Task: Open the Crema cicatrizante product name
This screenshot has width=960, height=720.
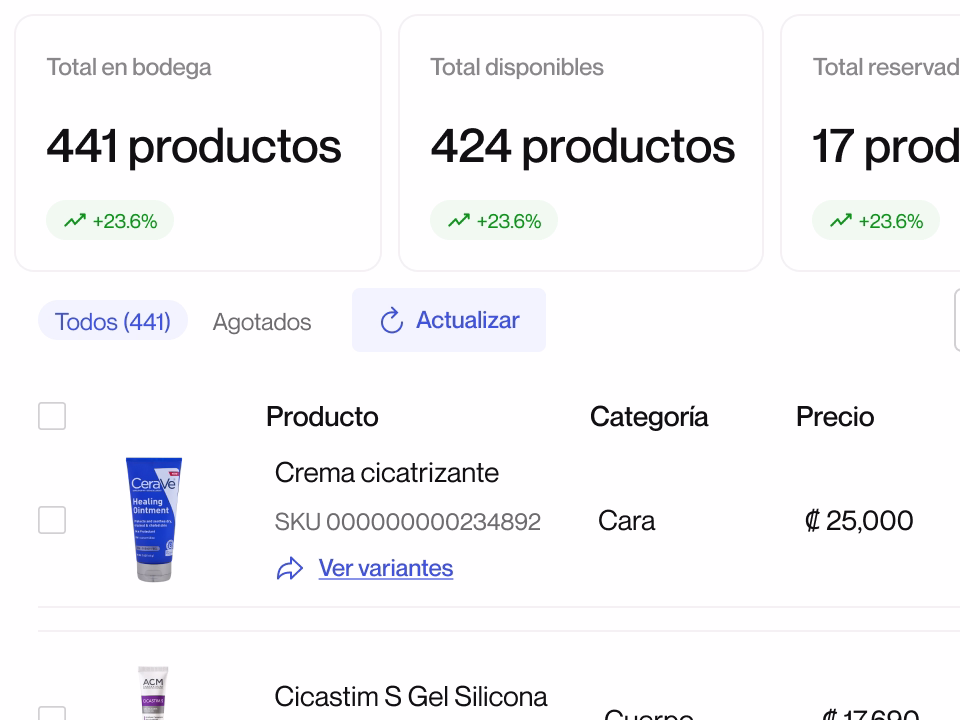Action: pyautogui.click(x=387, y=473)
